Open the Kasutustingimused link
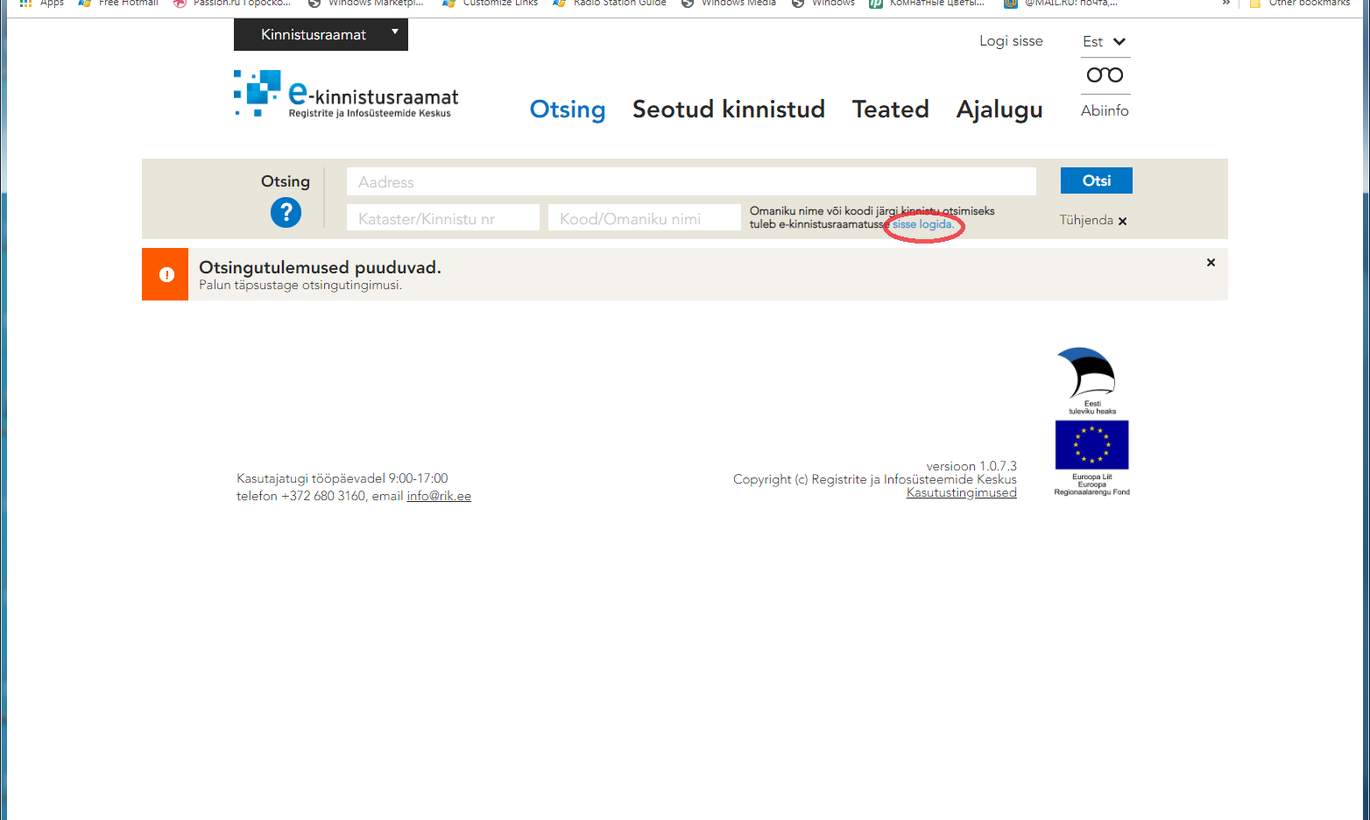1370x820 pixels. click(x=962, y=493)
